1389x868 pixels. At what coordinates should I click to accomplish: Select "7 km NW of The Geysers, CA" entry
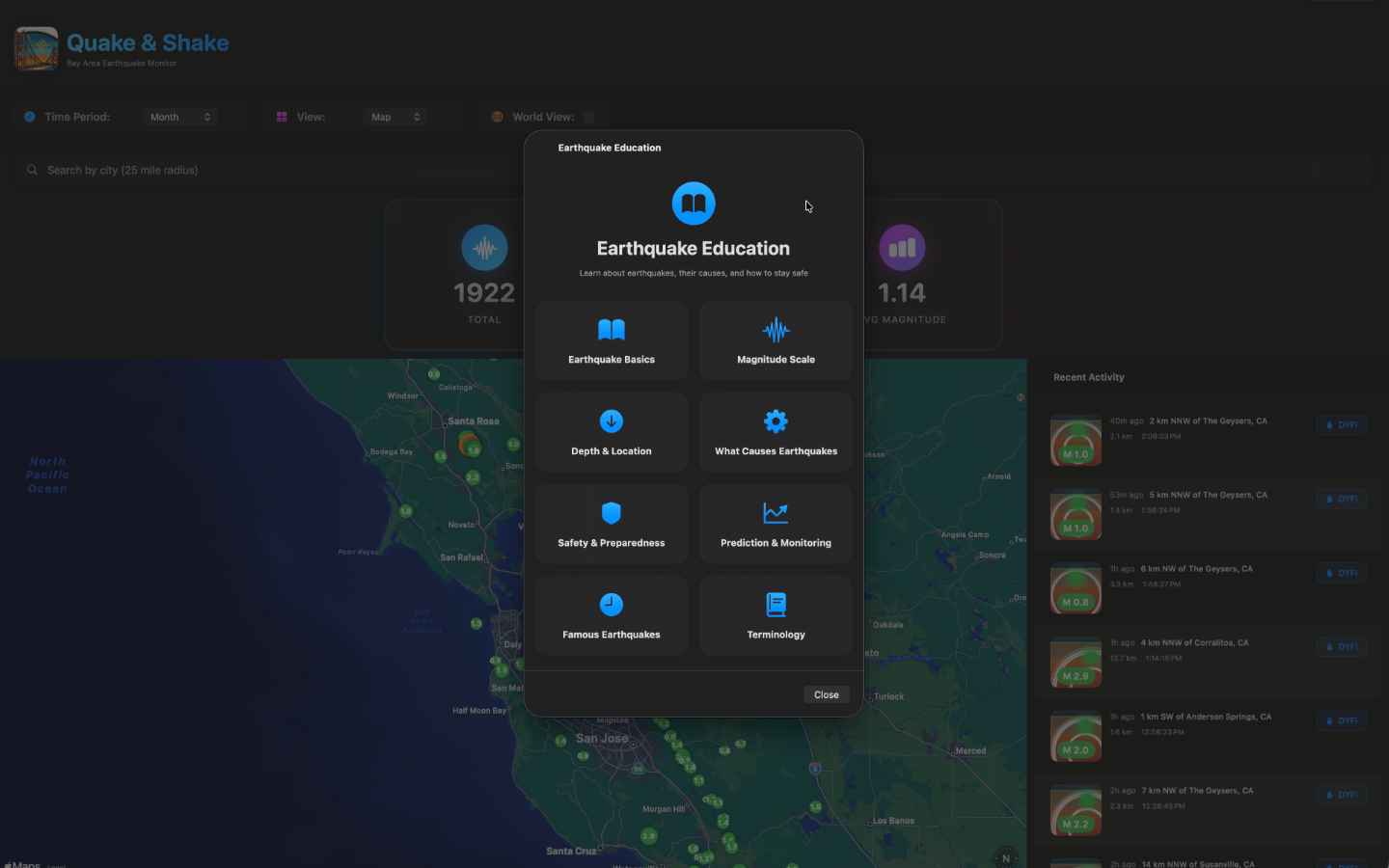pyautogui.click(x=1197, y=791)
